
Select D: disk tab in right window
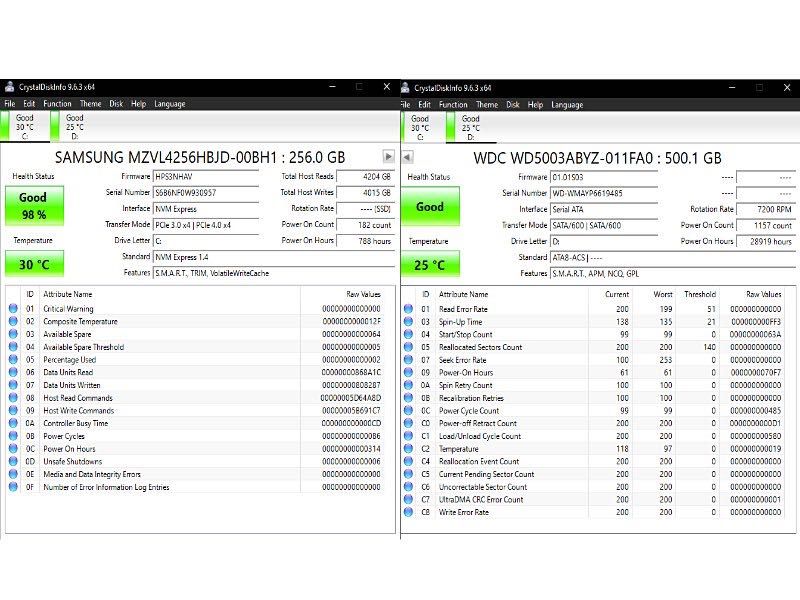(x=470, y=128)
